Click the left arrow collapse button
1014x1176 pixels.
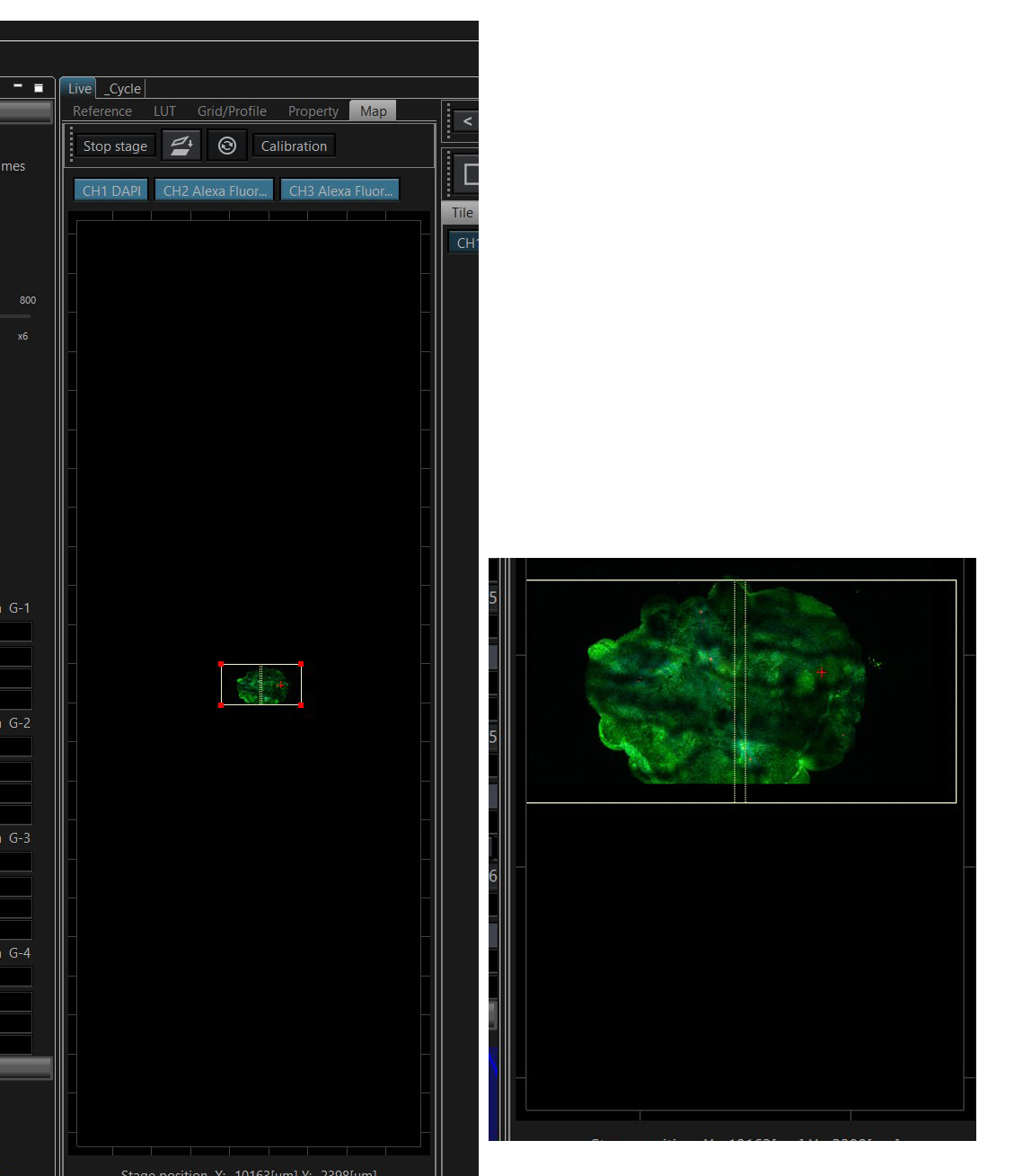[465, 120]
